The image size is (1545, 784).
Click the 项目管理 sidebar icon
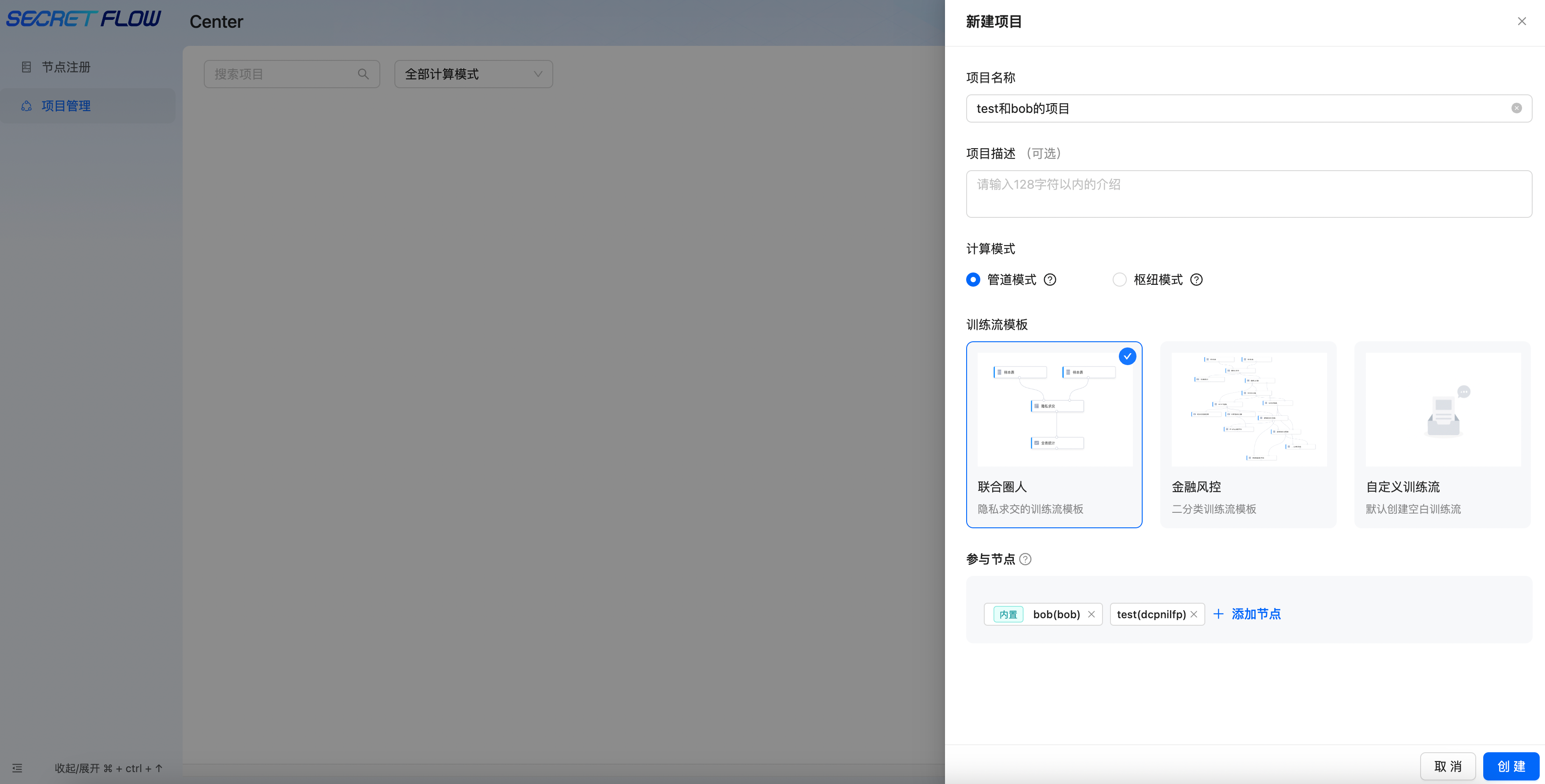pyautogui.click(x=26, y=106)
